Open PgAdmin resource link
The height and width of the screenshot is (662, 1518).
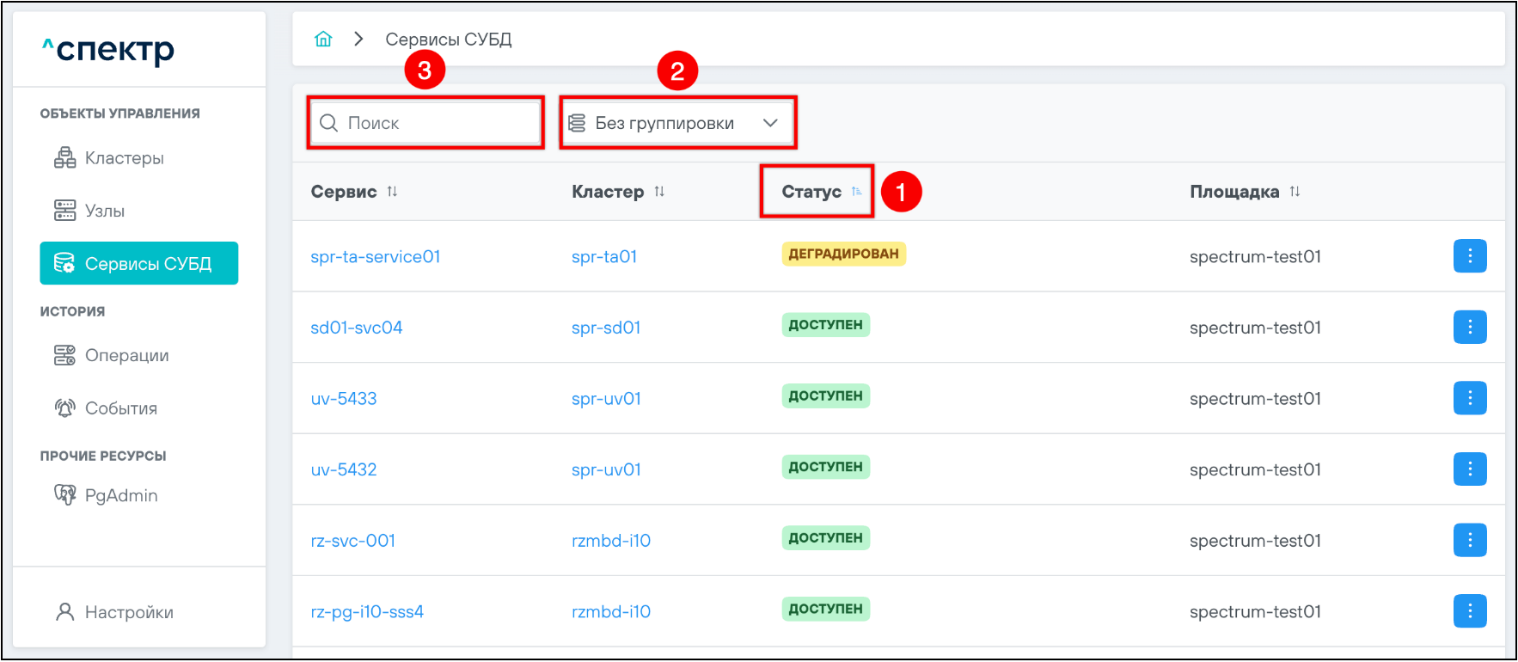[x=120, y=495]
